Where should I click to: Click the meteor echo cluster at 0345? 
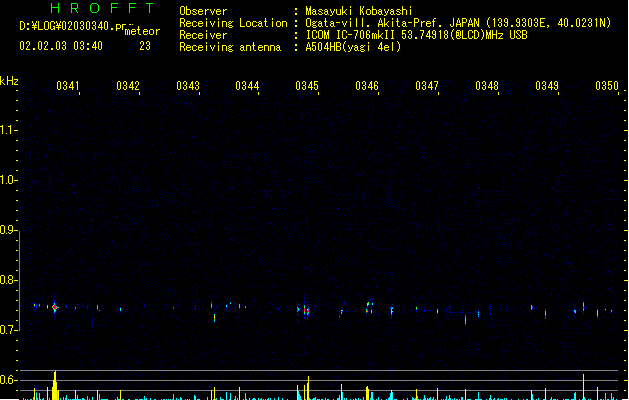303,310
